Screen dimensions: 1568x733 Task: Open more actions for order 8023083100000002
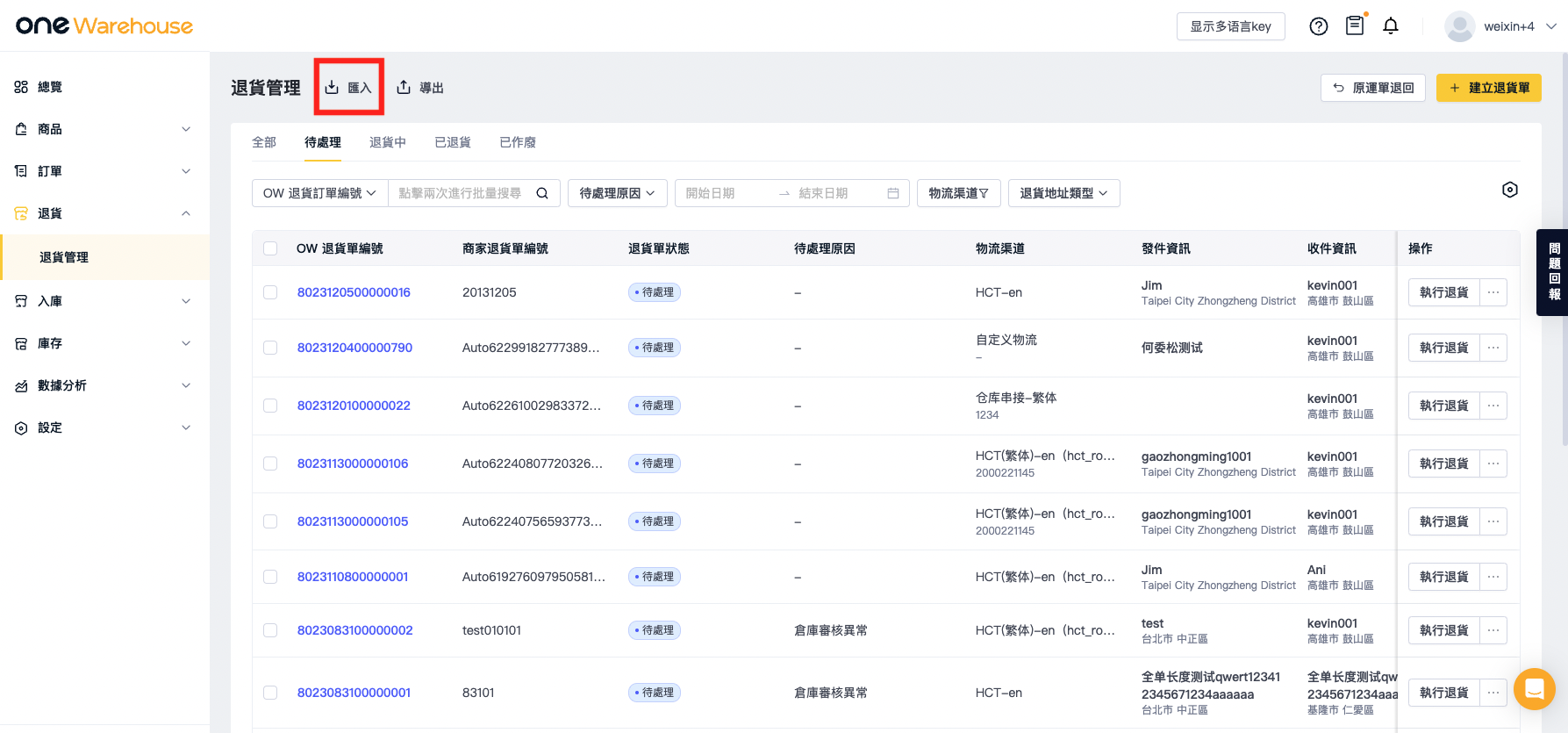pos(1493,630)
